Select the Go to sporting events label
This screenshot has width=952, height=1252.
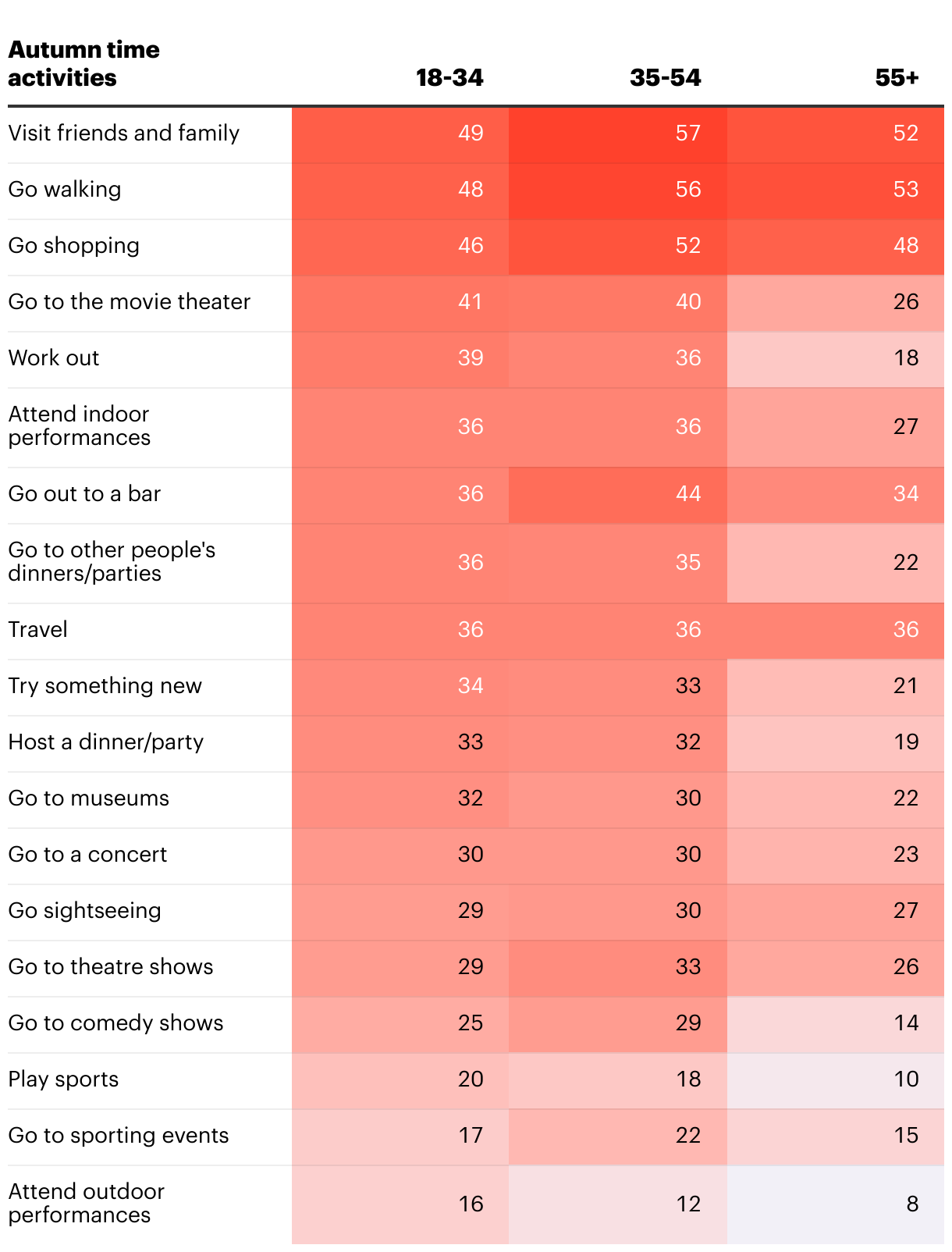click(x=119, y=1135)
